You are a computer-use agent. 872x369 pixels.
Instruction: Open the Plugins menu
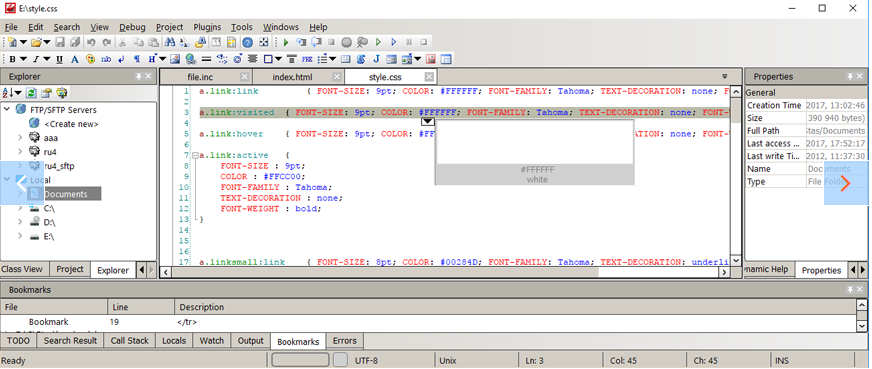(207, 27)
